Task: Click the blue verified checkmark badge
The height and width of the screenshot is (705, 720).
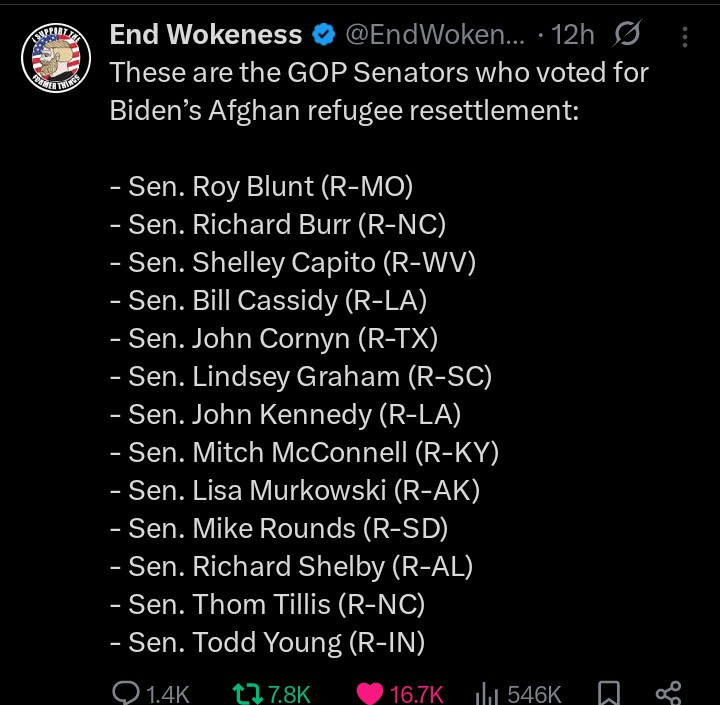Action: click(323, 36)
